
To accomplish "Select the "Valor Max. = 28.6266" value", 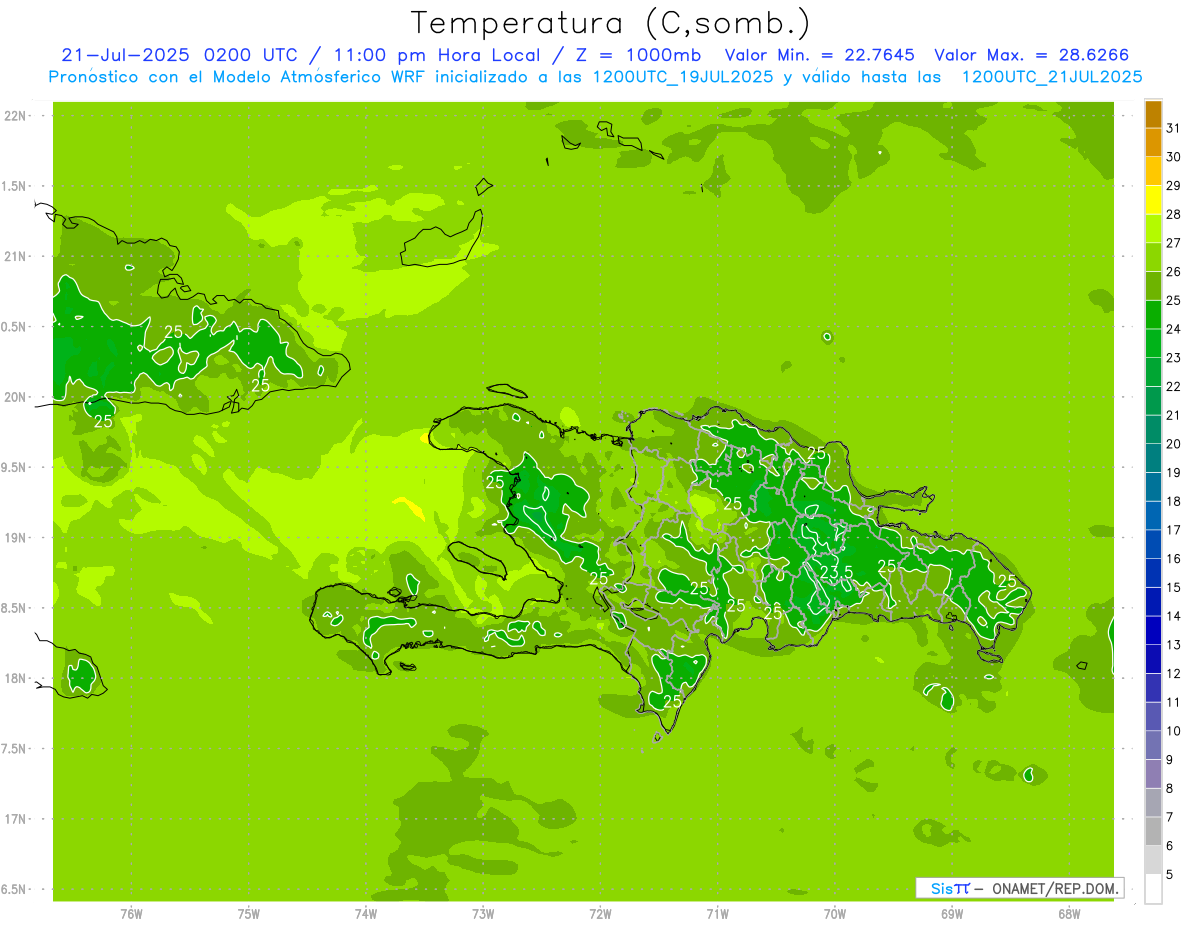I will [1032, 55].
